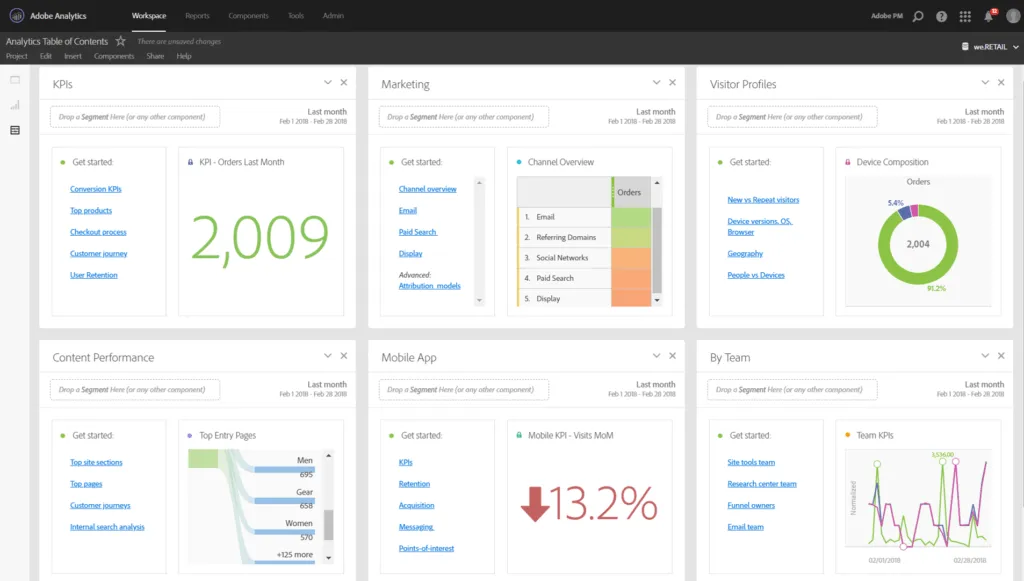Image resolution: width=1024 pixels, height=581 pixels.
Task: Open the notifications bell icon
Action: [x=989, y=16]
